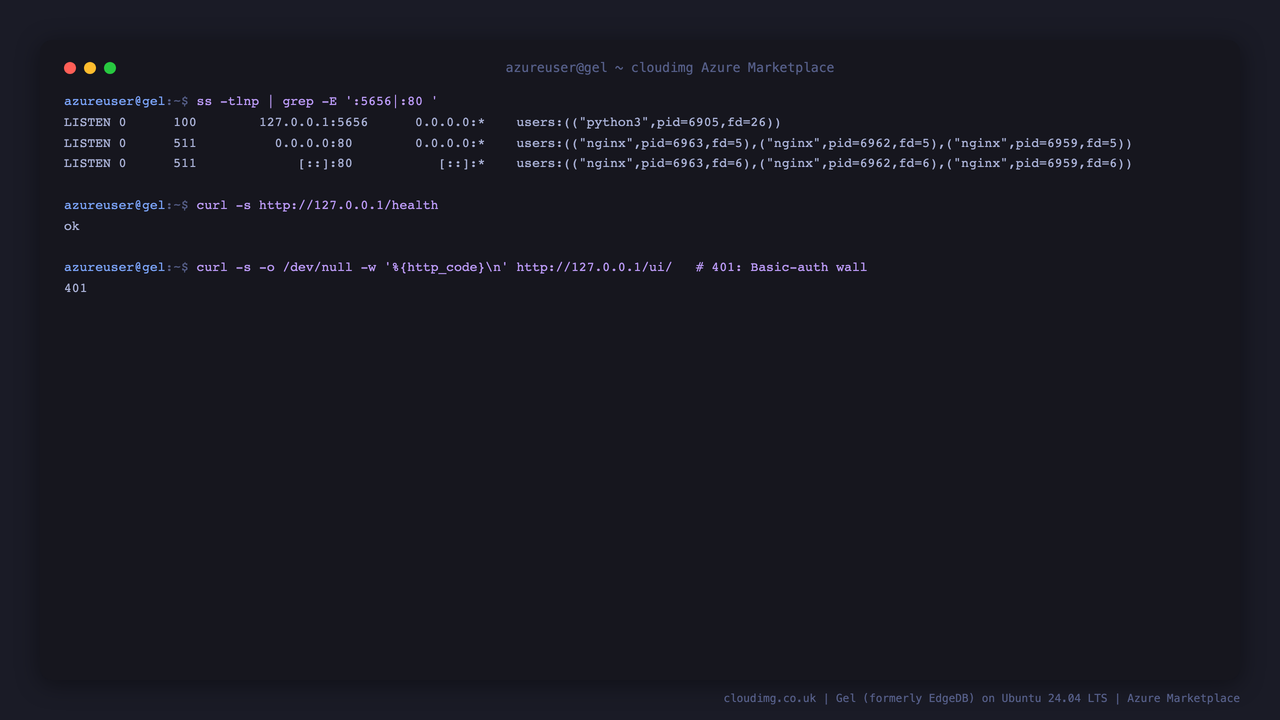The width and height of the screenshot is (1280, 720).
Task: Click the first 'azureuser@gel:~$' prompt
Action: [x=126, y=101]
